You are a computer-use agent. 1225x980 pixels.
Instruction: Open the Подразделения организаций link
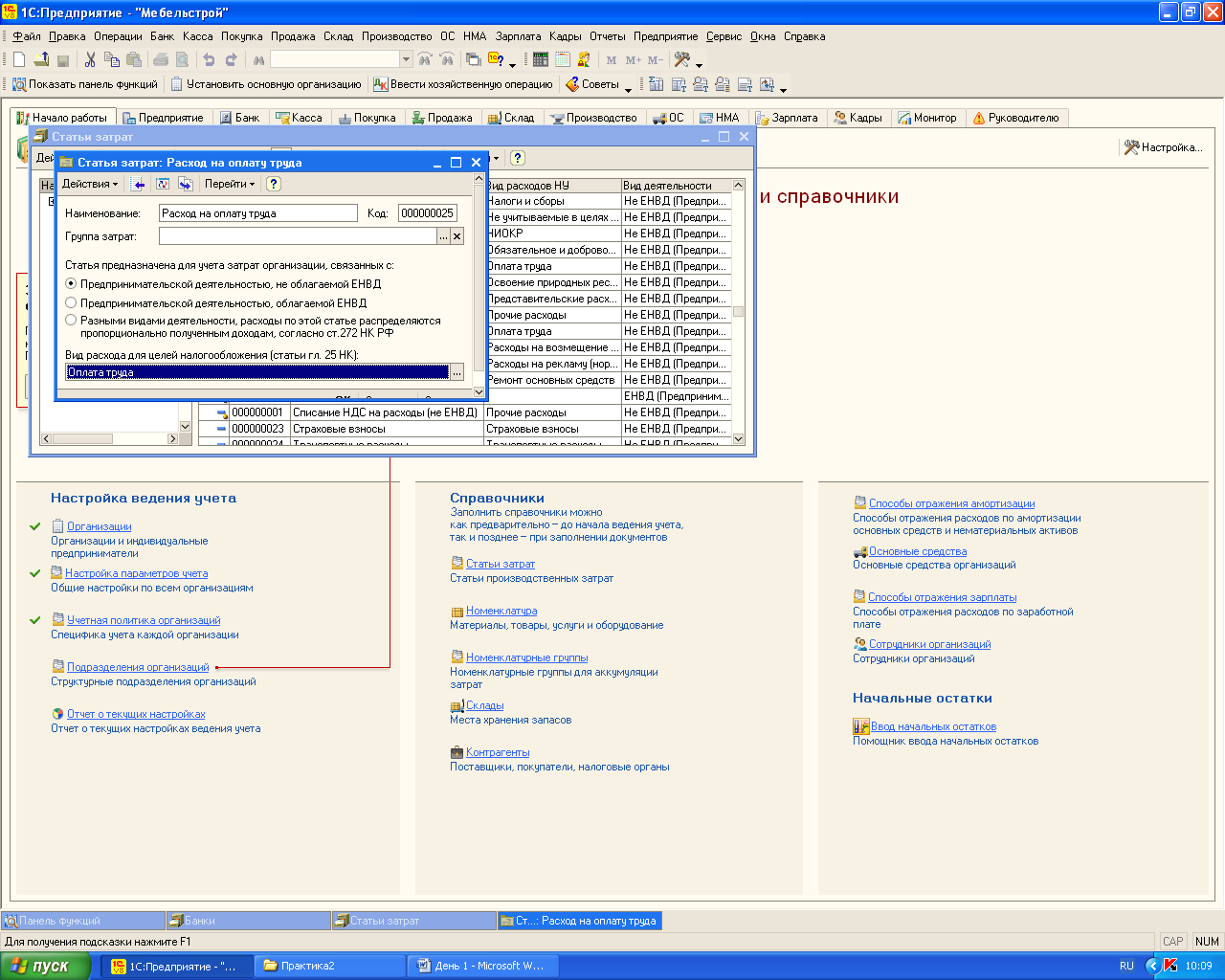pyautogui.click(x=138, y=667)
